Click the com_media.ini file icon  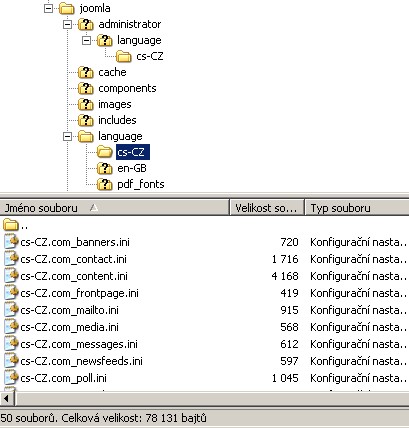[11, 327]
